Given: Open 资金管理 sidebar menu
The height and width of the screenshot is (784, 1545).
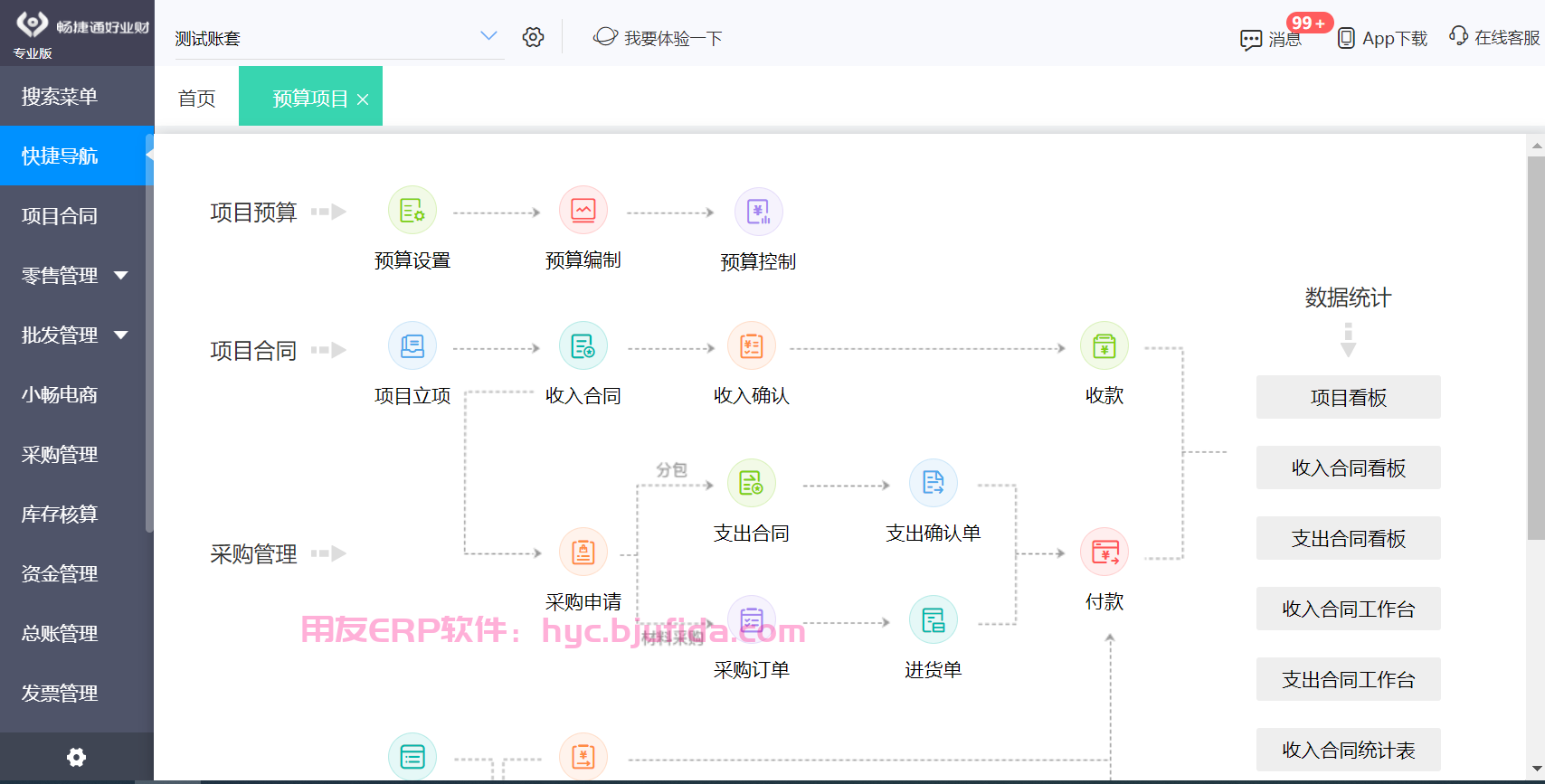Looking at the screenshot, I should (77, 573).
